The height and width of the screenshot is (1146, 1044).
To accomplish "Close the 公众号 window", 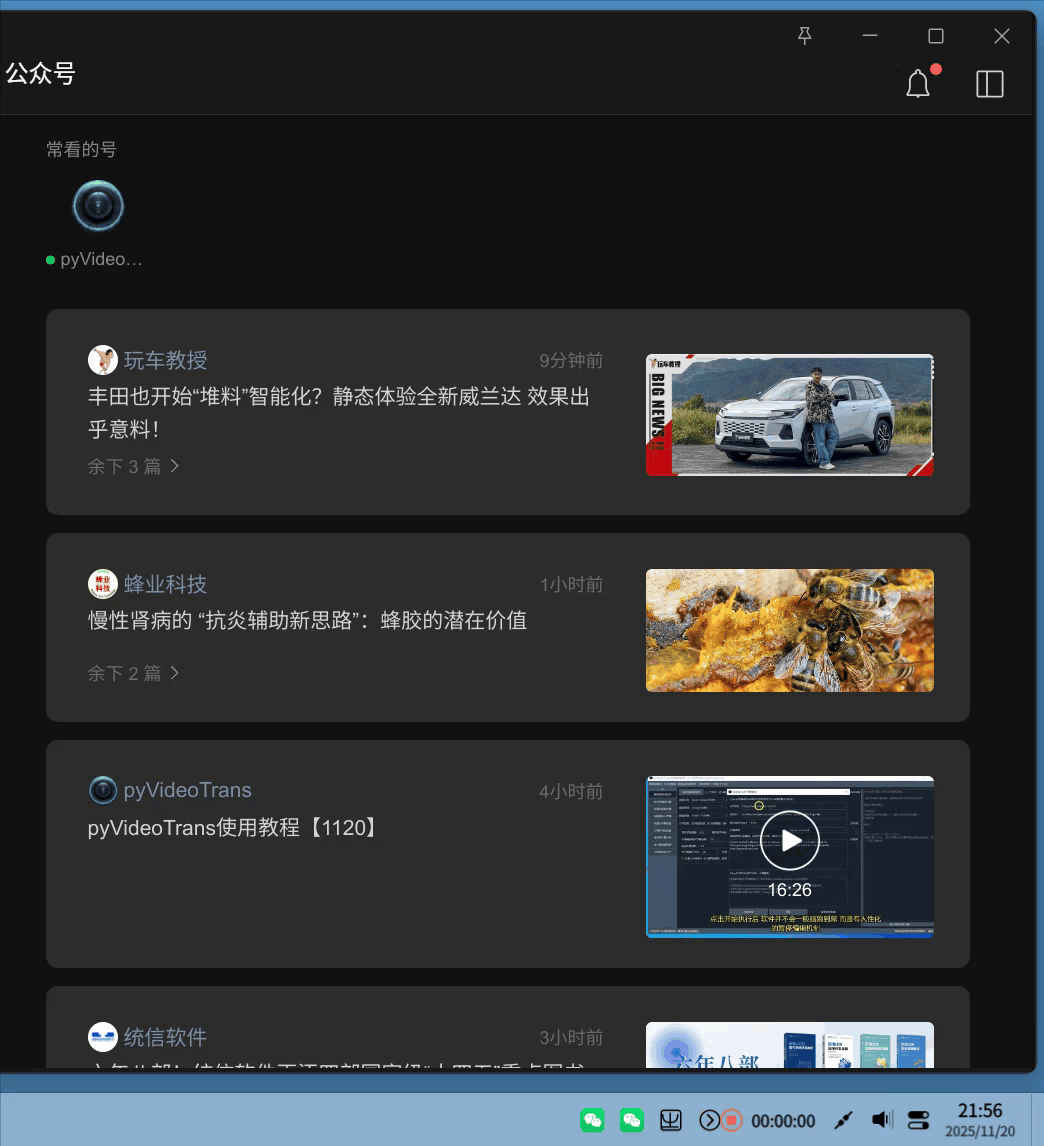I will point(1002,36).
